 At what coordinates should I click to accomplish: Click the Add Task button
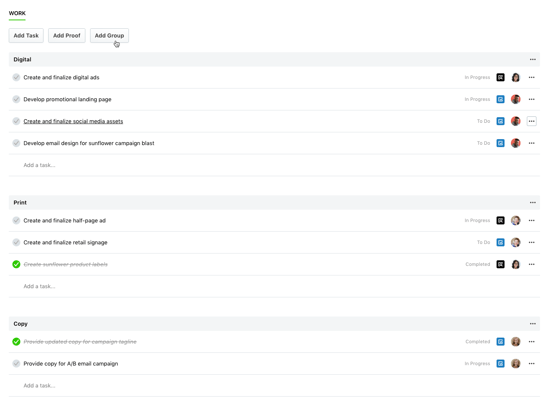(x=26, y=35)
